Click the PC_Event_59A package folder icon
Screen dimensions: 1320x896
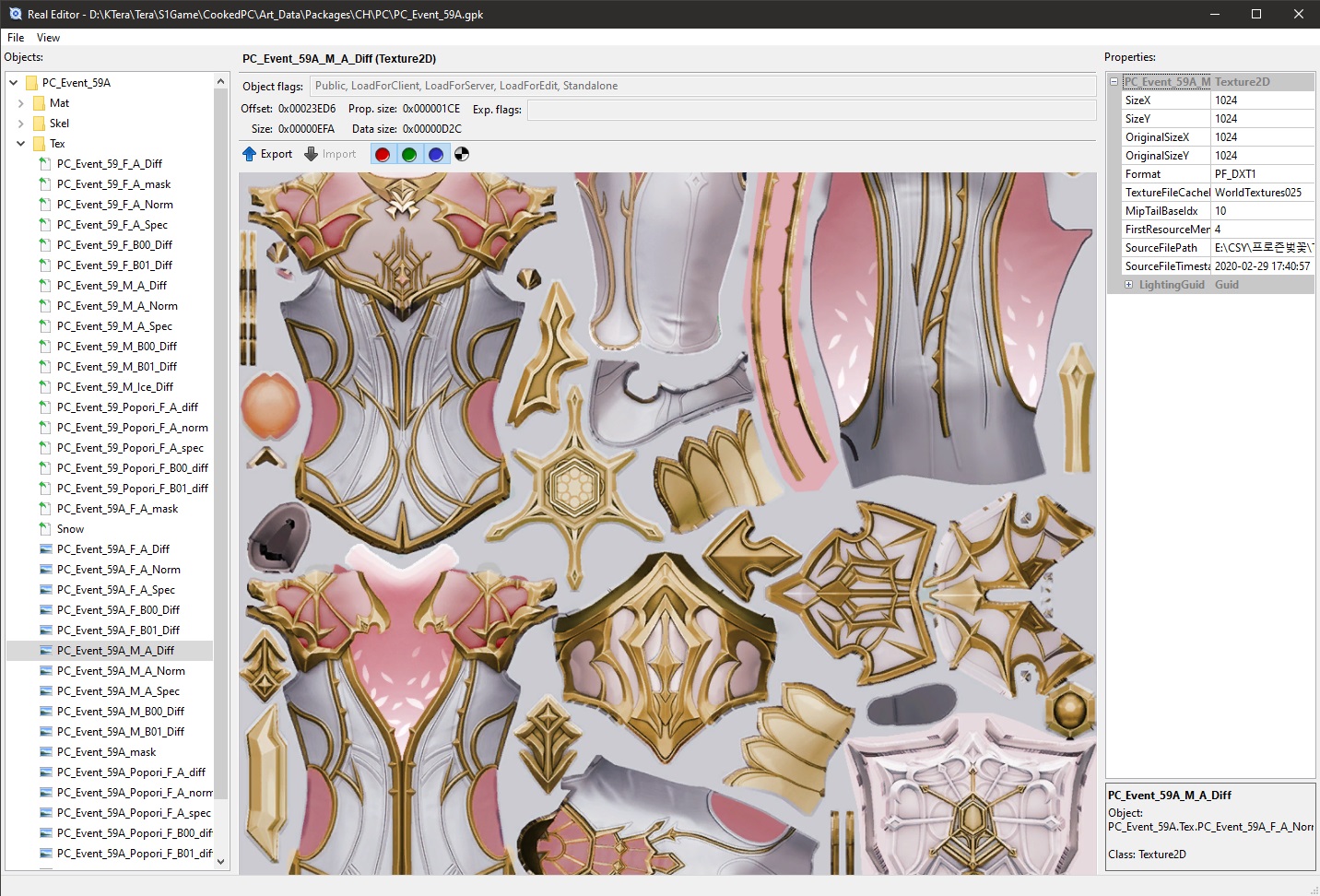(x=31, y=83)
